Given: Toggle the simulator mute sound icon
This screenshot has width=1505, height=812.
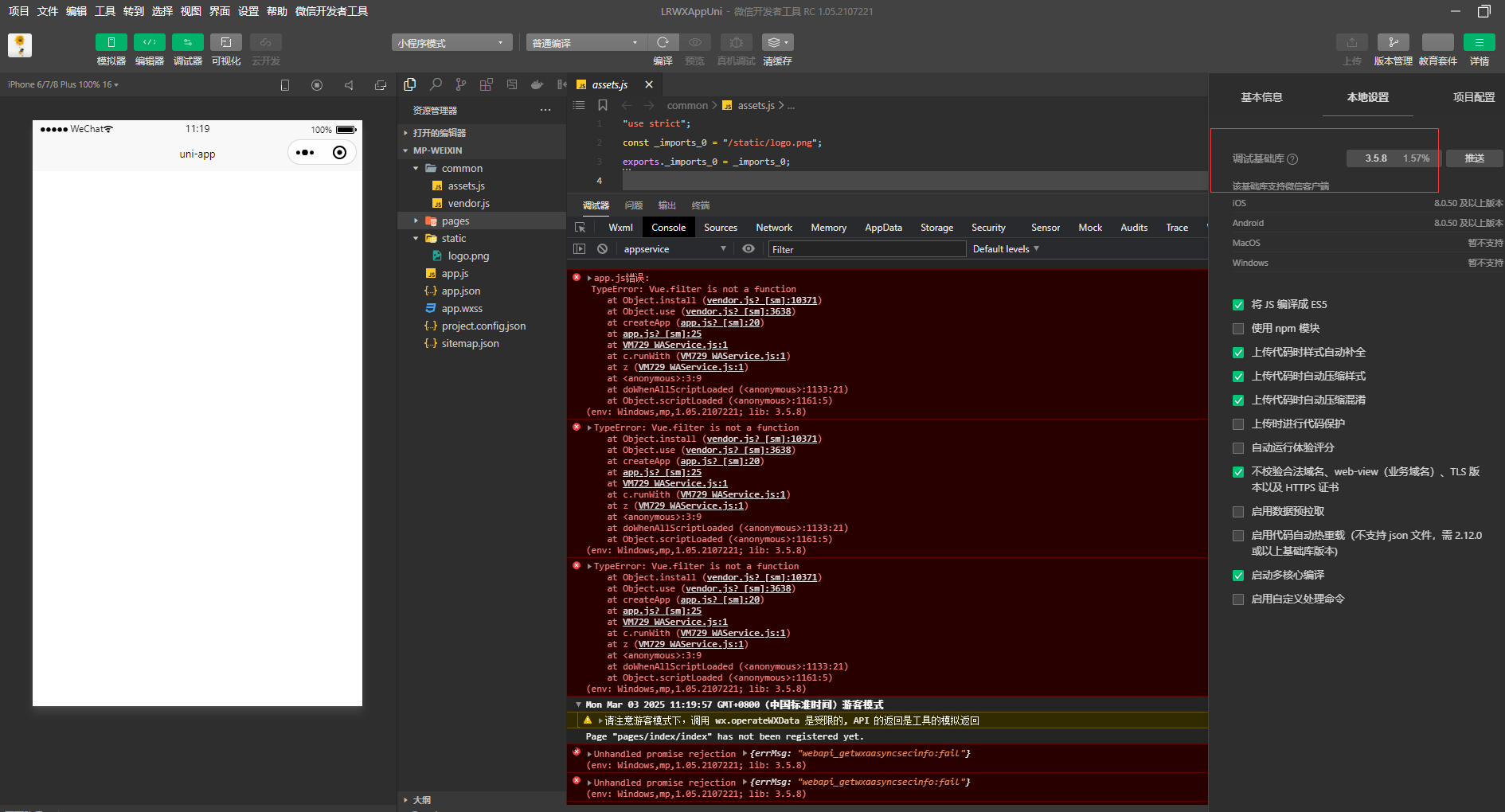Looking at the screenshot, I should 349,85.
